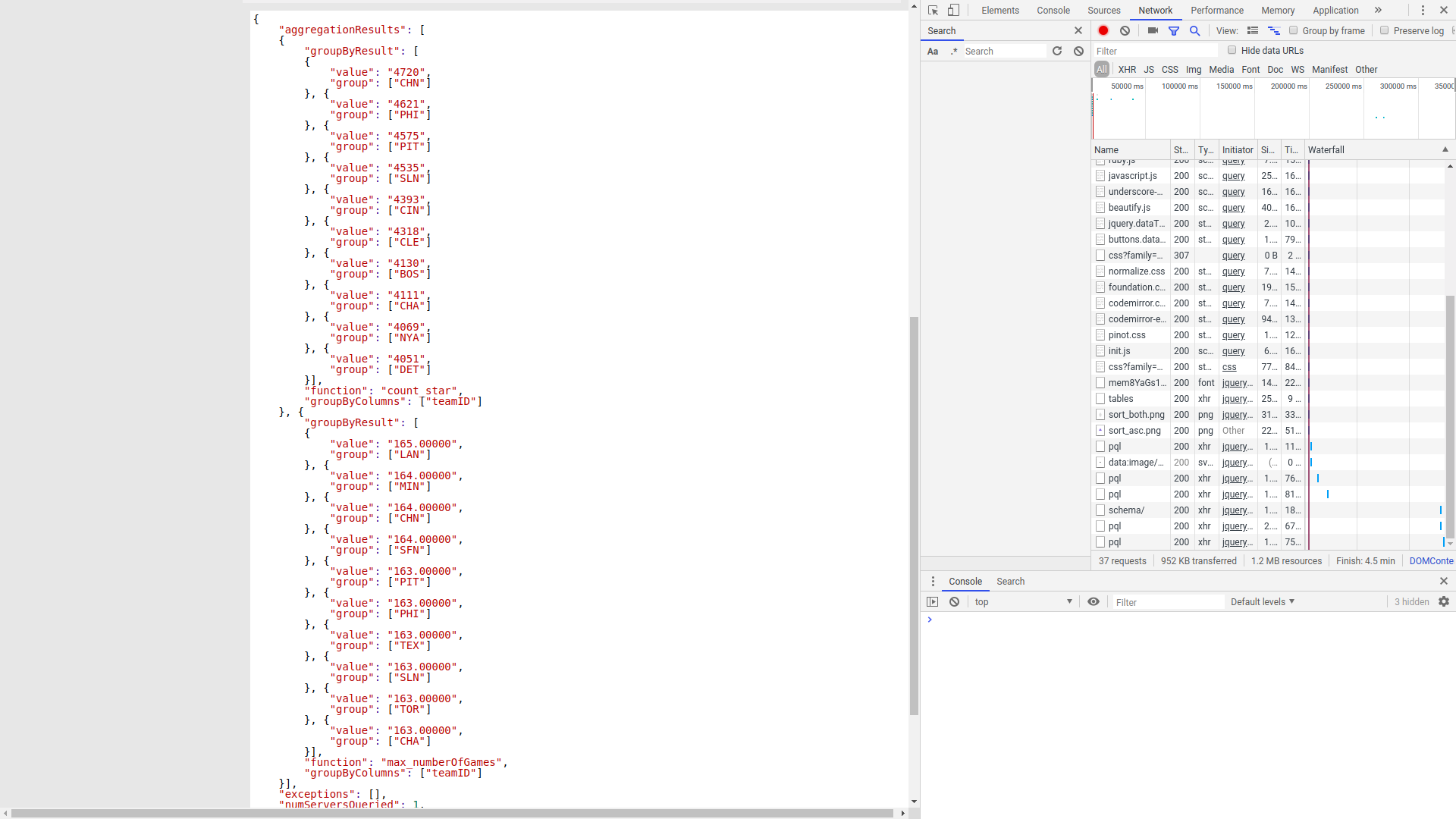Close the Search side panel
The height and width of the screenshot is (819, 1456).
pos(1078,30)
